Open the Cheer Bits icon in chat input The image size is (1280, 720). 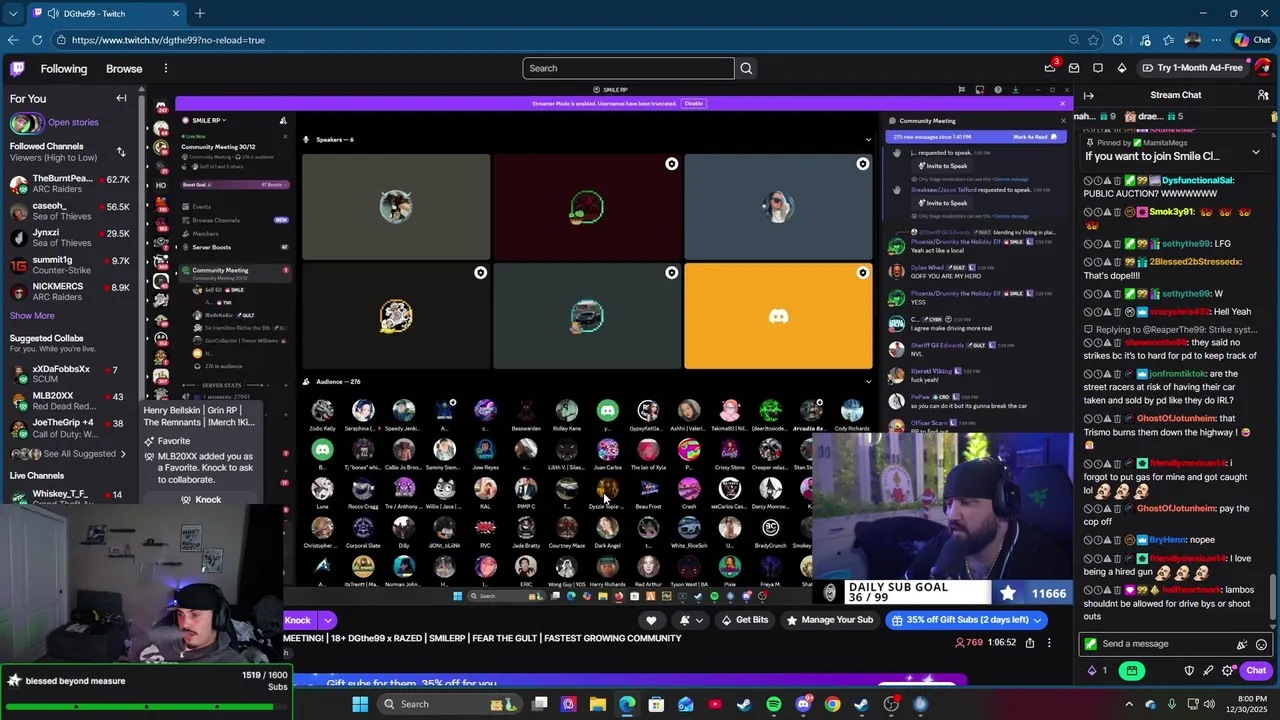pos(1242,644)
